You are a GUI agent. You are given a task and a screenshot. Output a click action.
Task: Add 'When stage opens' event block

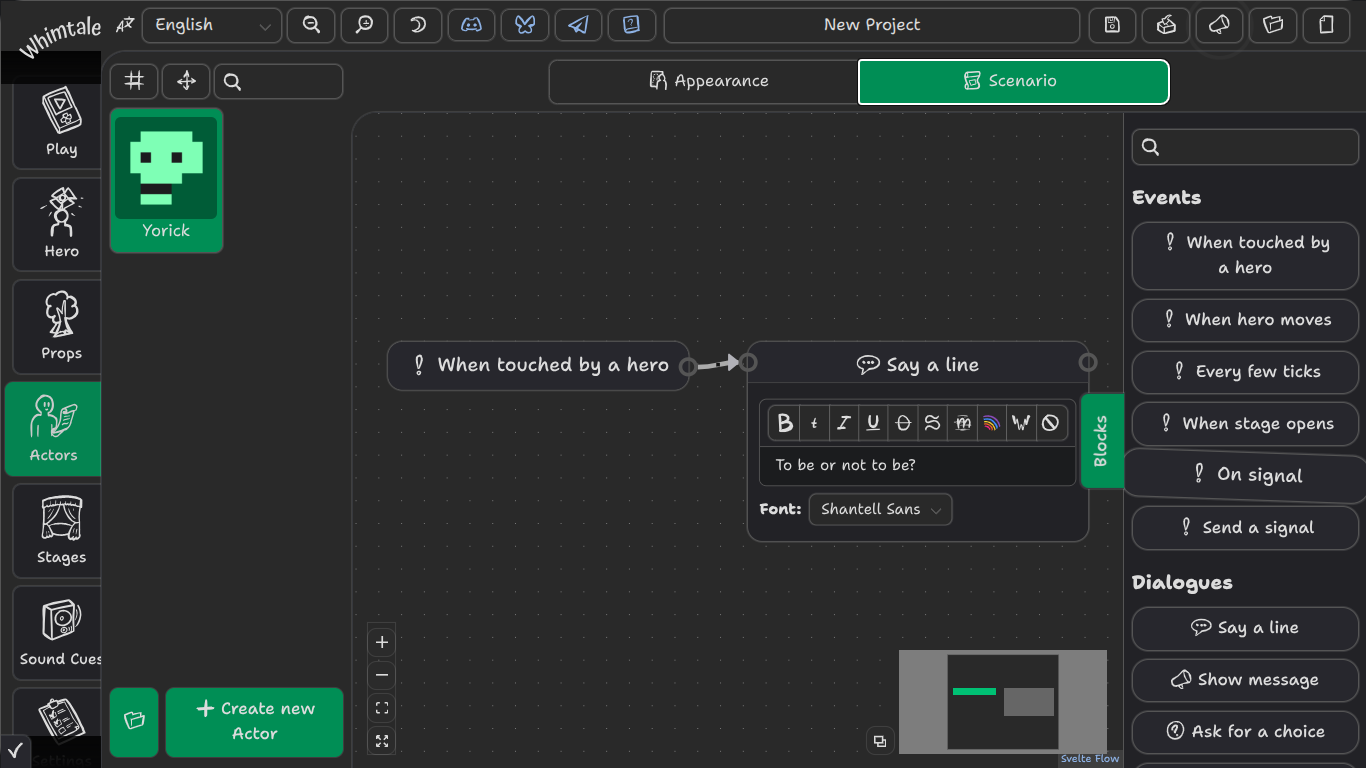(1246, 424)
